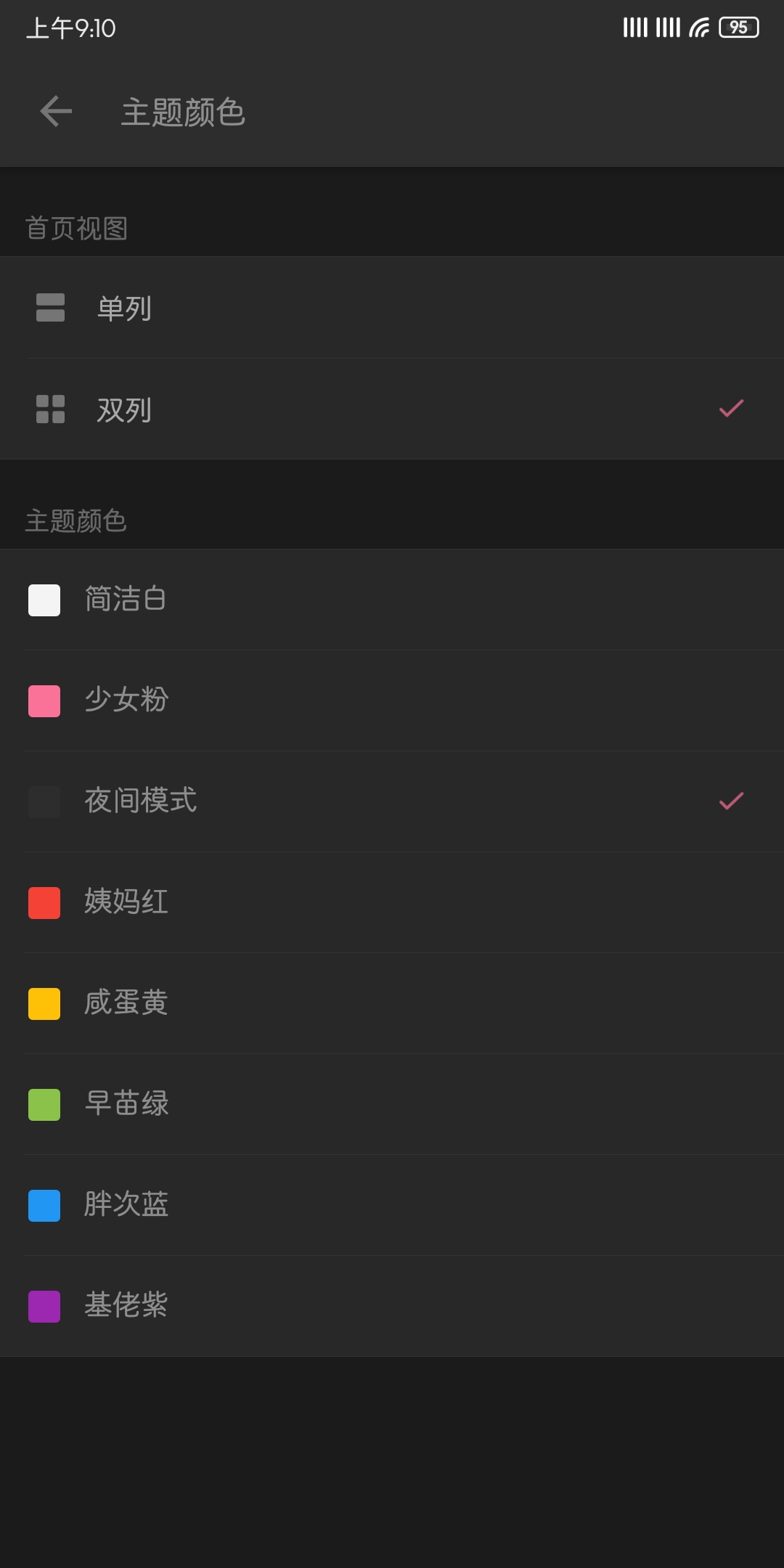
Task: Tap the back arrow icon
Action: tap(56, 112)
